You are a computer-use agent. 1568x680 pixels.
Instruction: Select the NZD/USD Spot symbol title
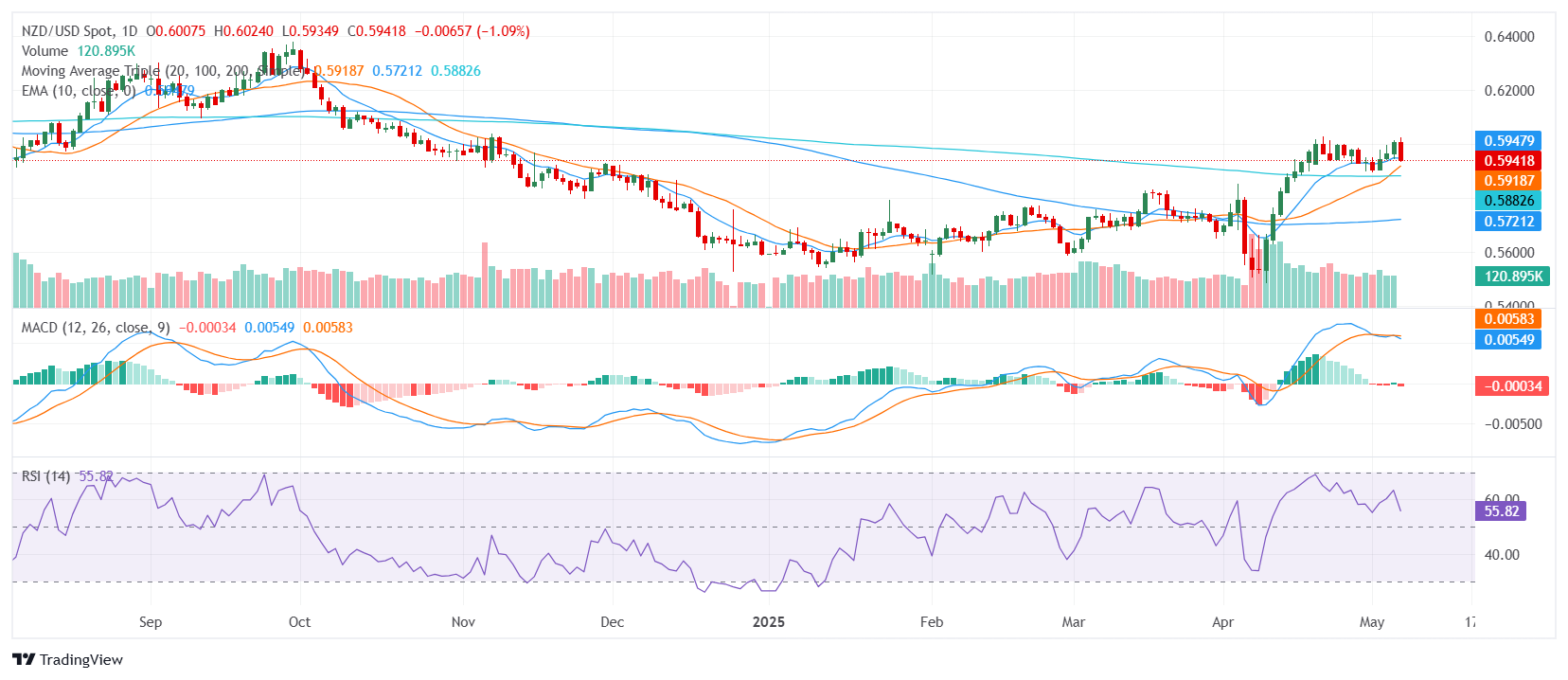[x=80, y=31]
